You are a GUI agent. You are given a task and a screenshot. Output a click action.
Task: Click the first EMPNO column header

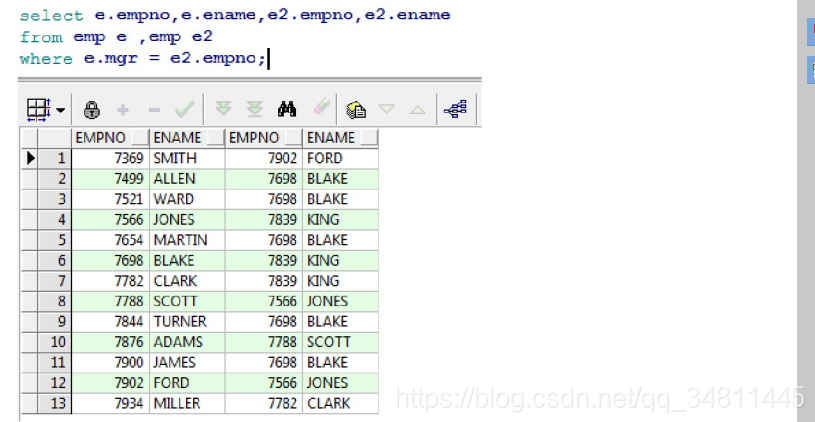coord(110,138)
